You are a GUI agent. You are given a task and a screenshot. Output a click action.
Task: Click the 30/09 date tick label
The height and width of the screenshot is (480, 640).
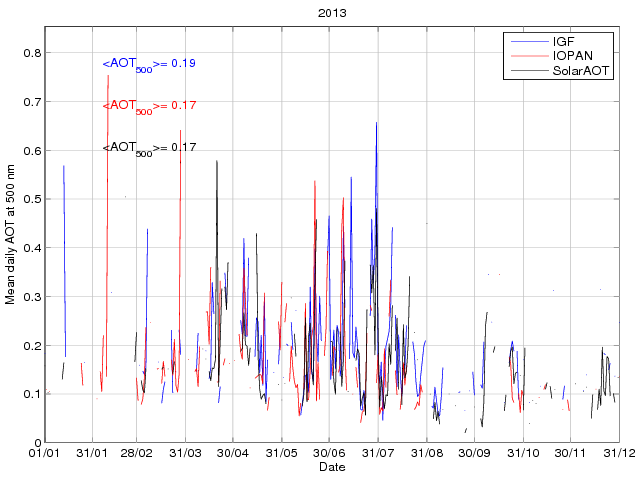tap(473, 454)
